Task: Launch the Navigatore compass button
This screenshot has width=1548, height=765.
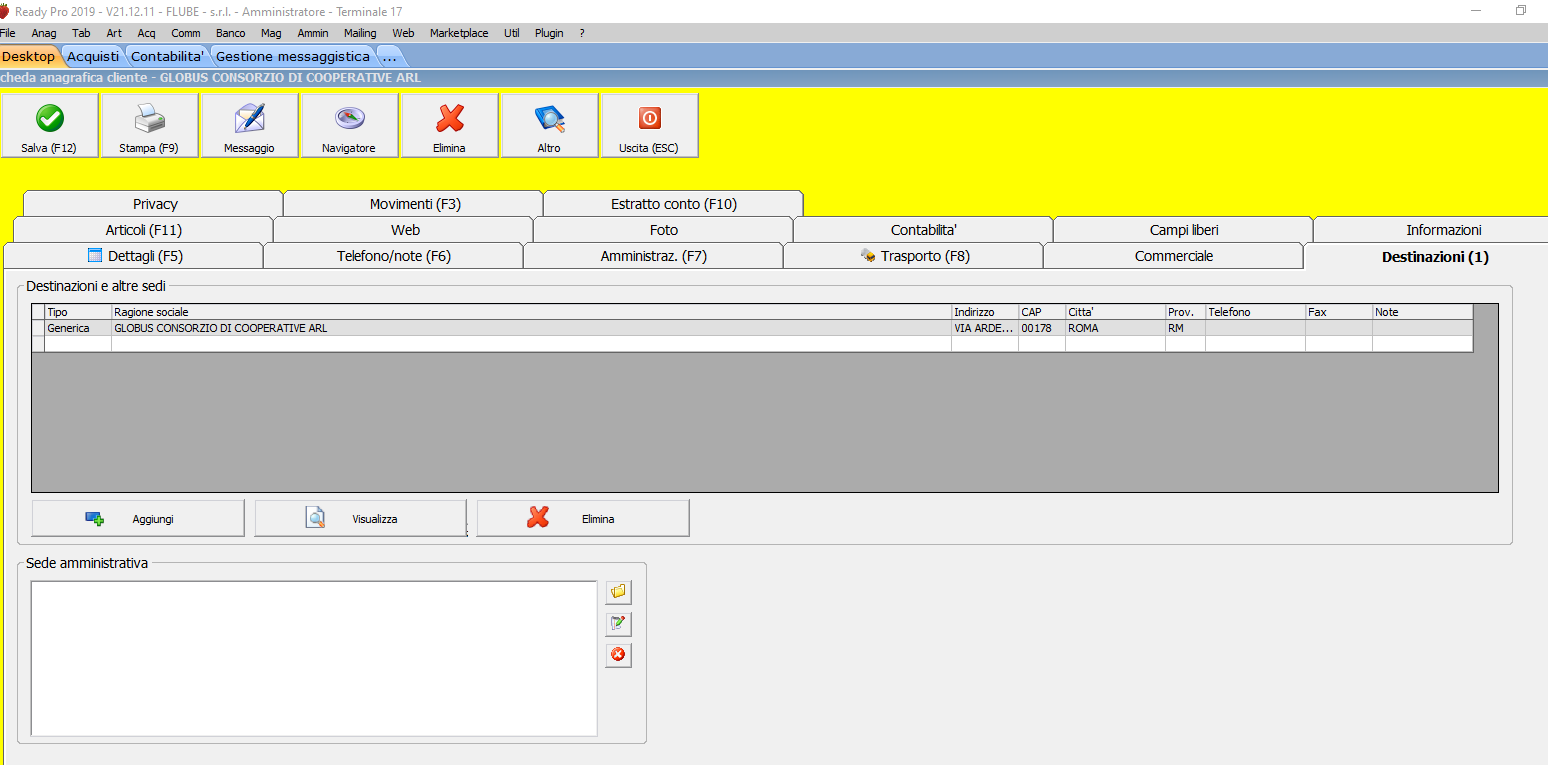Action: coord(350,126)
